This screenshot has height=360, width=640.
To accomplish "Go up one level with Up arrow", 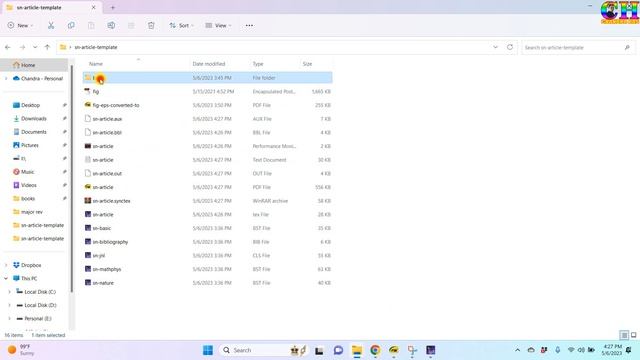I will (47, 47).
